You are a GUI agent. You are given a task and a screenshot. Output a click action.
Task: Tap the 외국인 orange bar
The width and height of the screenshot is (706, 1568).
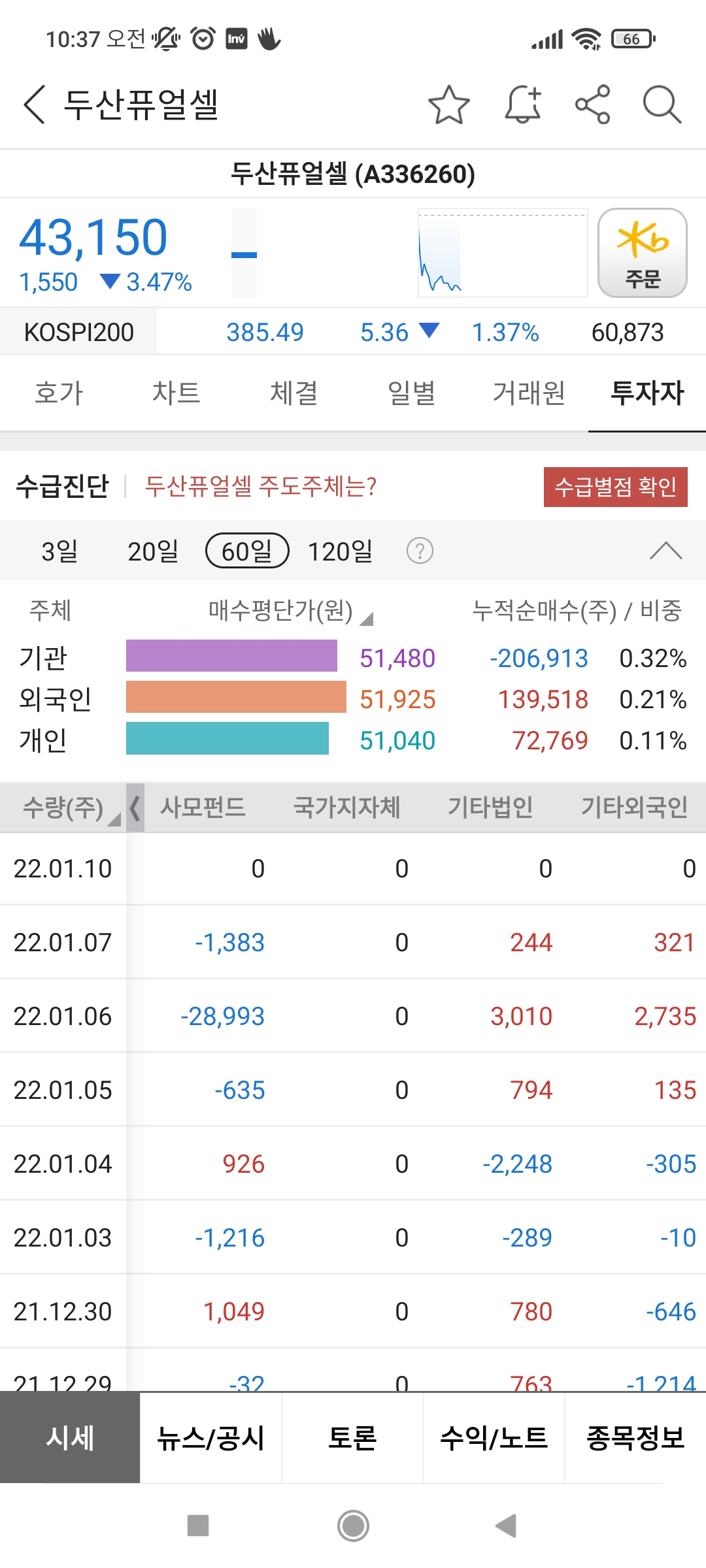(236, 697)
